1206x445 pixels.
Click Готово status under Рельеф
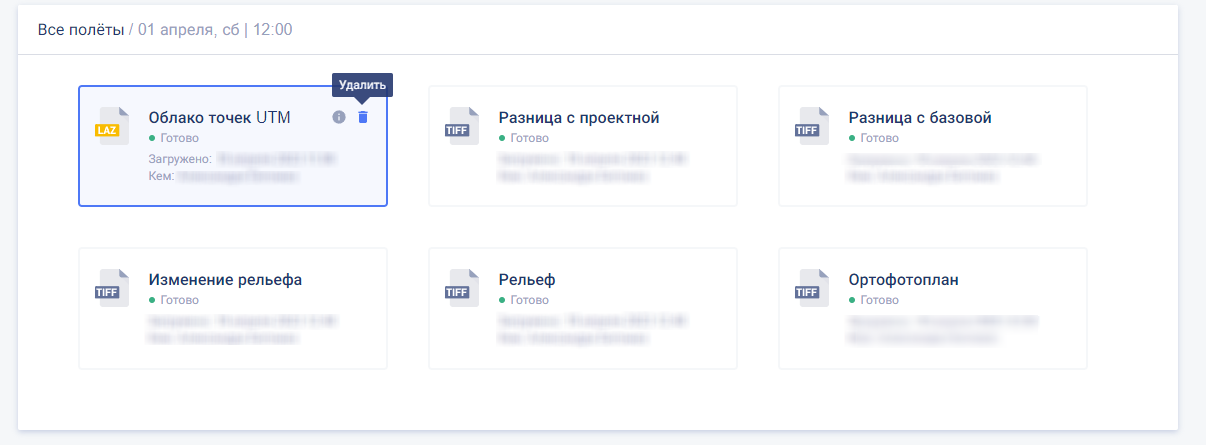click(x=529, y=300)
